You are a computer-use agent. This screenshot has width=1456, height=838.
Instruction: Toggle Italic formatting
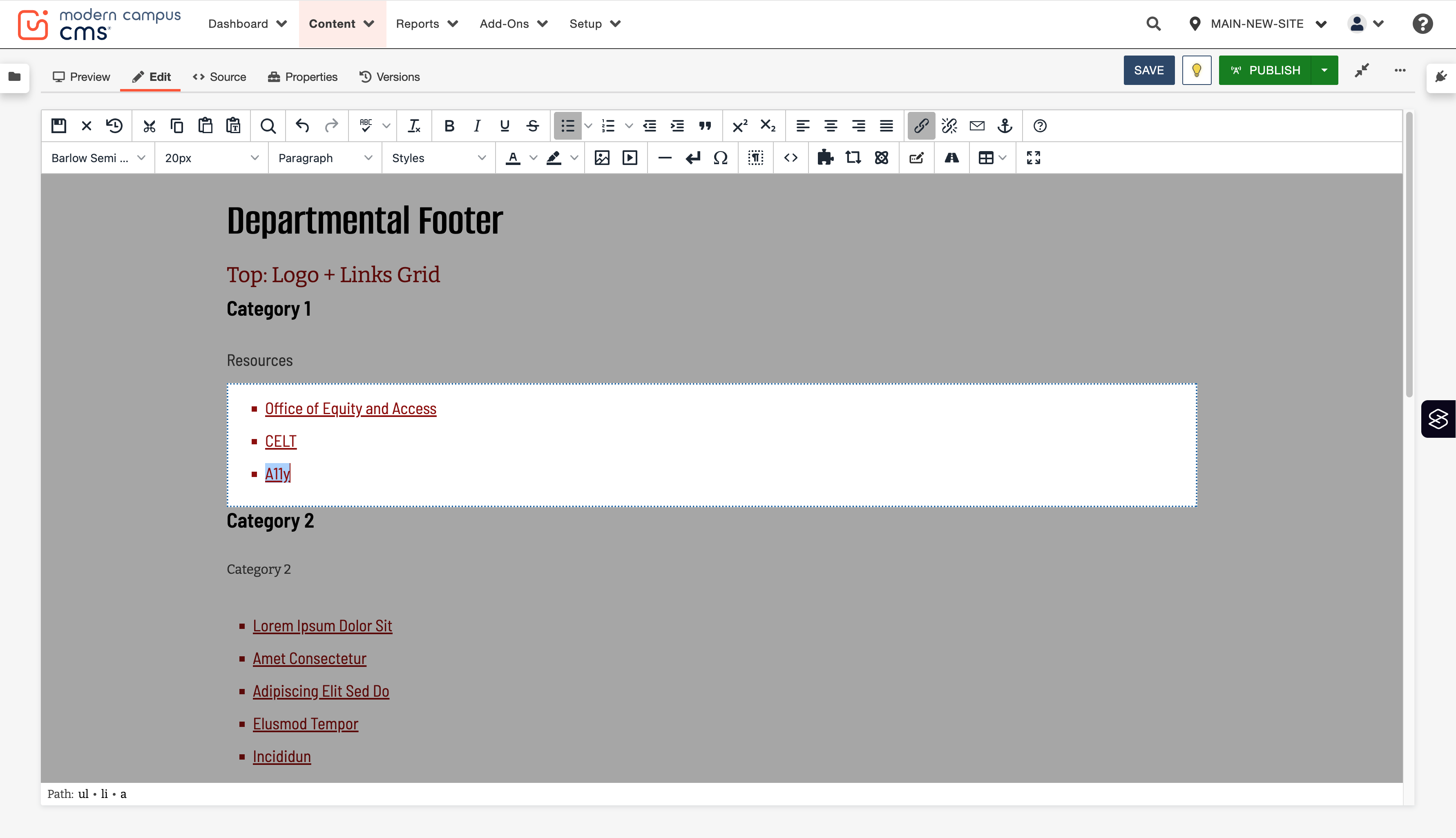477,125
